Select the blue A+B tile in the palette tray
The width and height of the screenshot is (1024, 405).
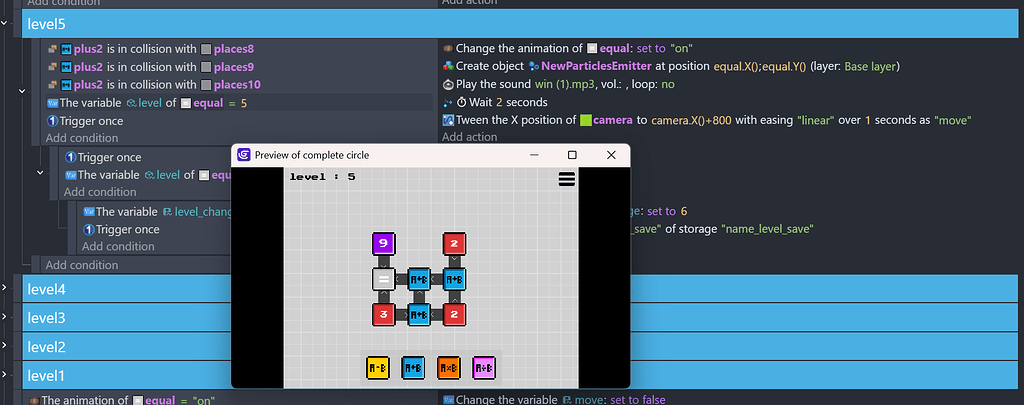pyautogui.click(x=413, y=368)
